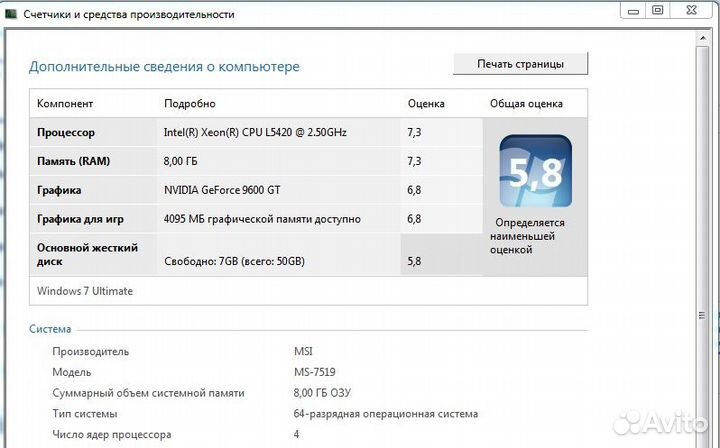The width and height of the screenshot is (720, 448).
Task: Click Intel(R) Xeon(R) CPU L5420 text
Action: [255, 132]
